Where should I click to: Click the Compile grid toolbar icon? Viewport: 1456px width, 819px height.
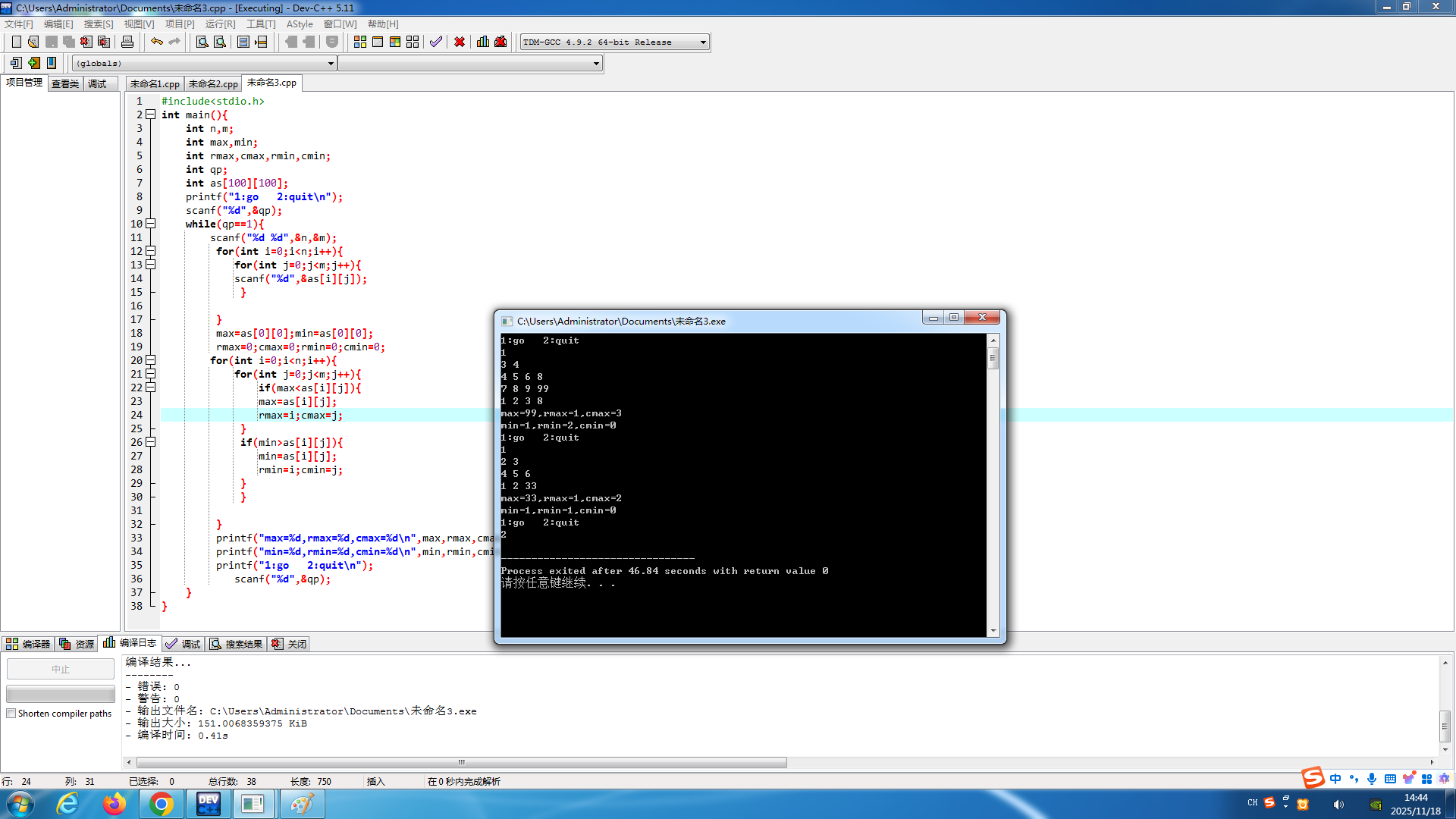[360, 42]
